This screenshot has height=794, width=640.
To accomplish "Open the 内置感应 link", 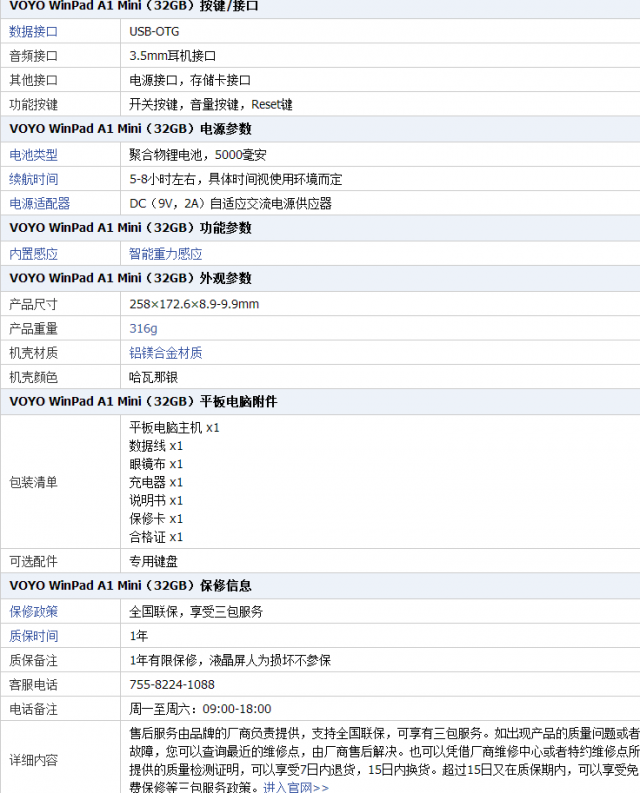I will coord(33,254).
